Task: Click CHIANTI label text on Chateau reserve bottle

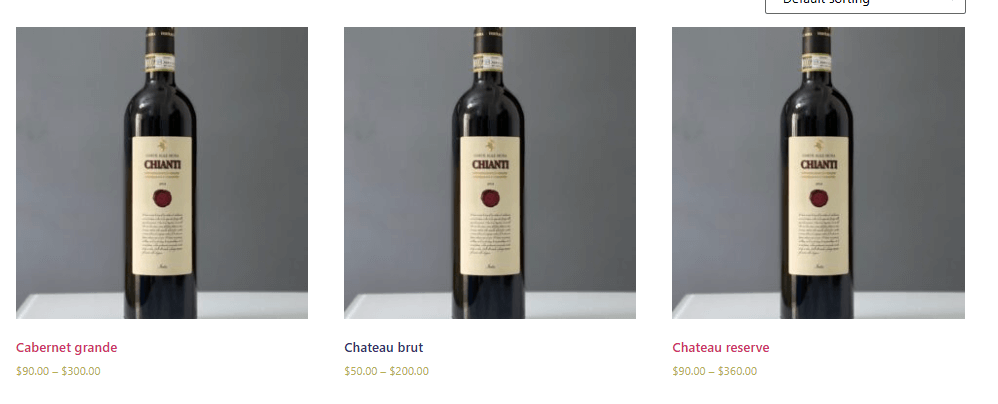Action: [x=818, y=164]
